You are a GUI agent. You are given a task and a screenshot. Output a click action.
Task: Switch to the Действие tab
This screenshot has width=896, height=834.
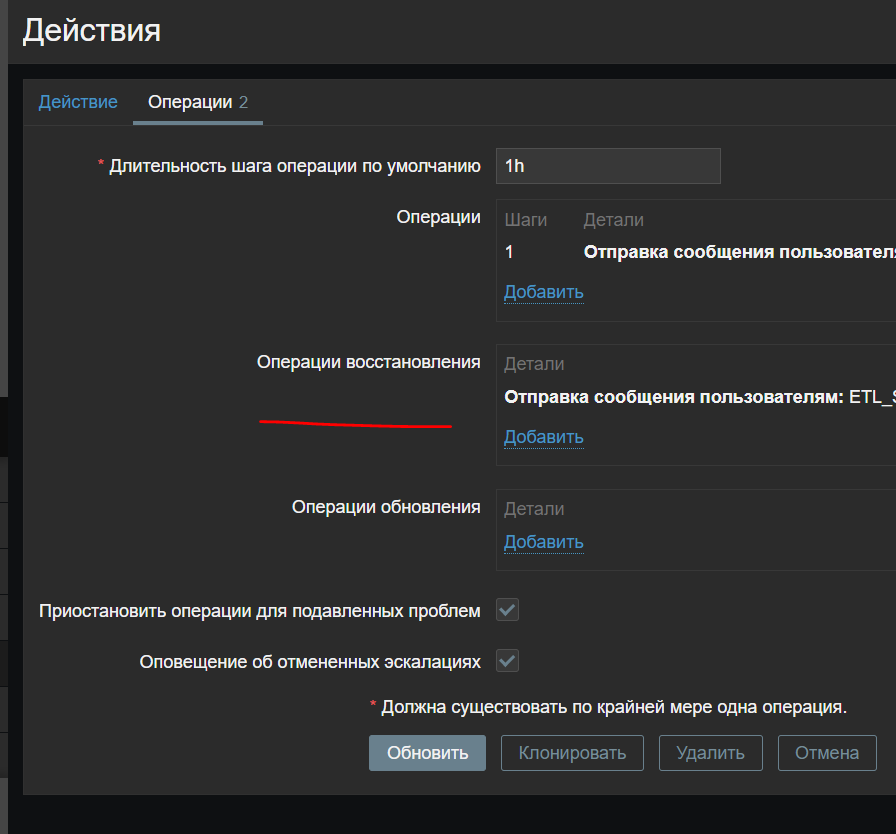click(x=78, y=101)
